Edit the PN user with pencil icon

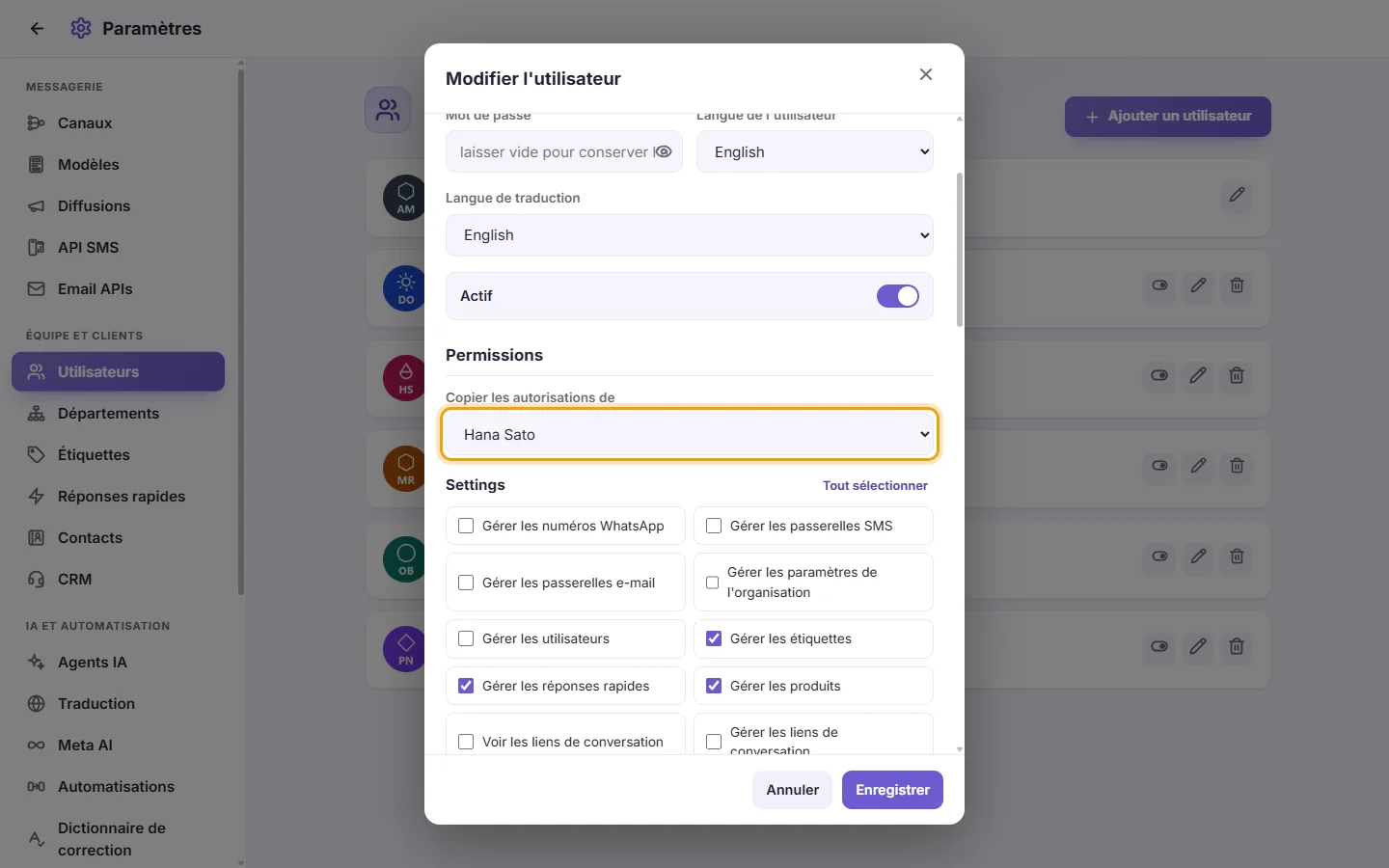coord(1198,646)
